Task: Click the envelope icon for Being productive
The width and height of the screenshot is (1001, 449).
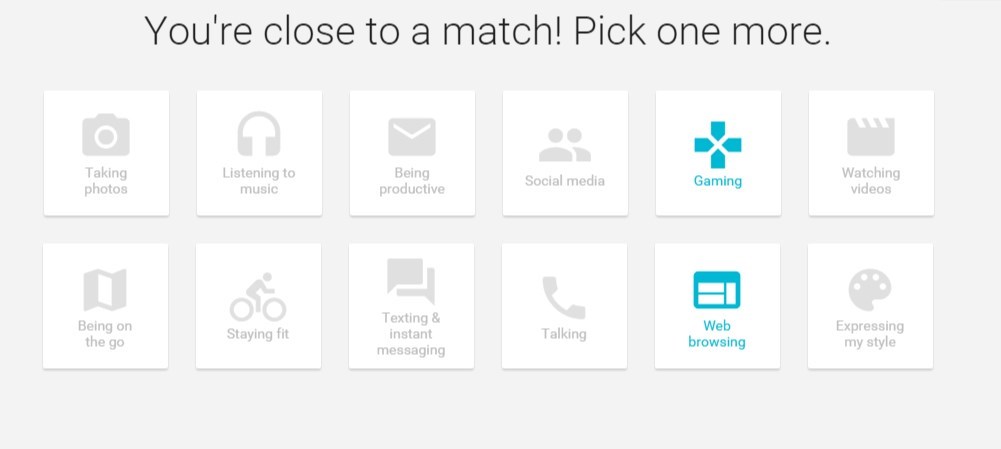Action: 412,136
